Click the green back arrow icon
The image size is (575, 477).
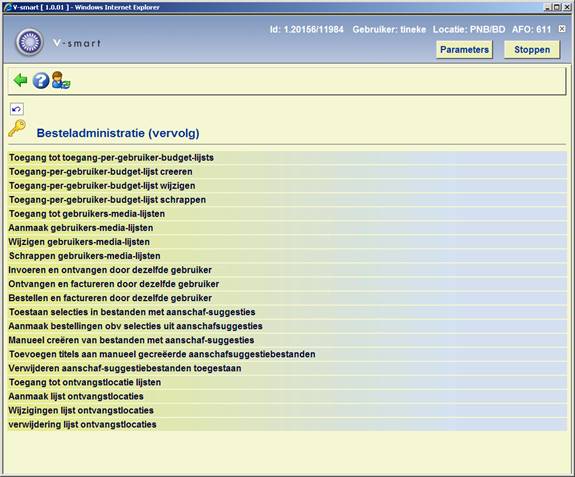[20, 80]
